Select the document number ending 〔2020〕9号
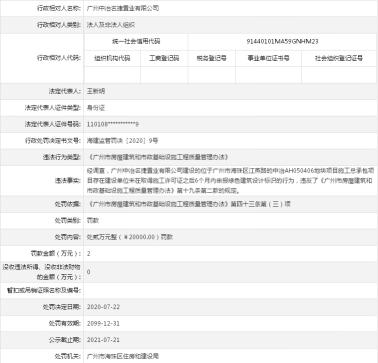This screenshot has width=378, height=363. click(122, 141)
